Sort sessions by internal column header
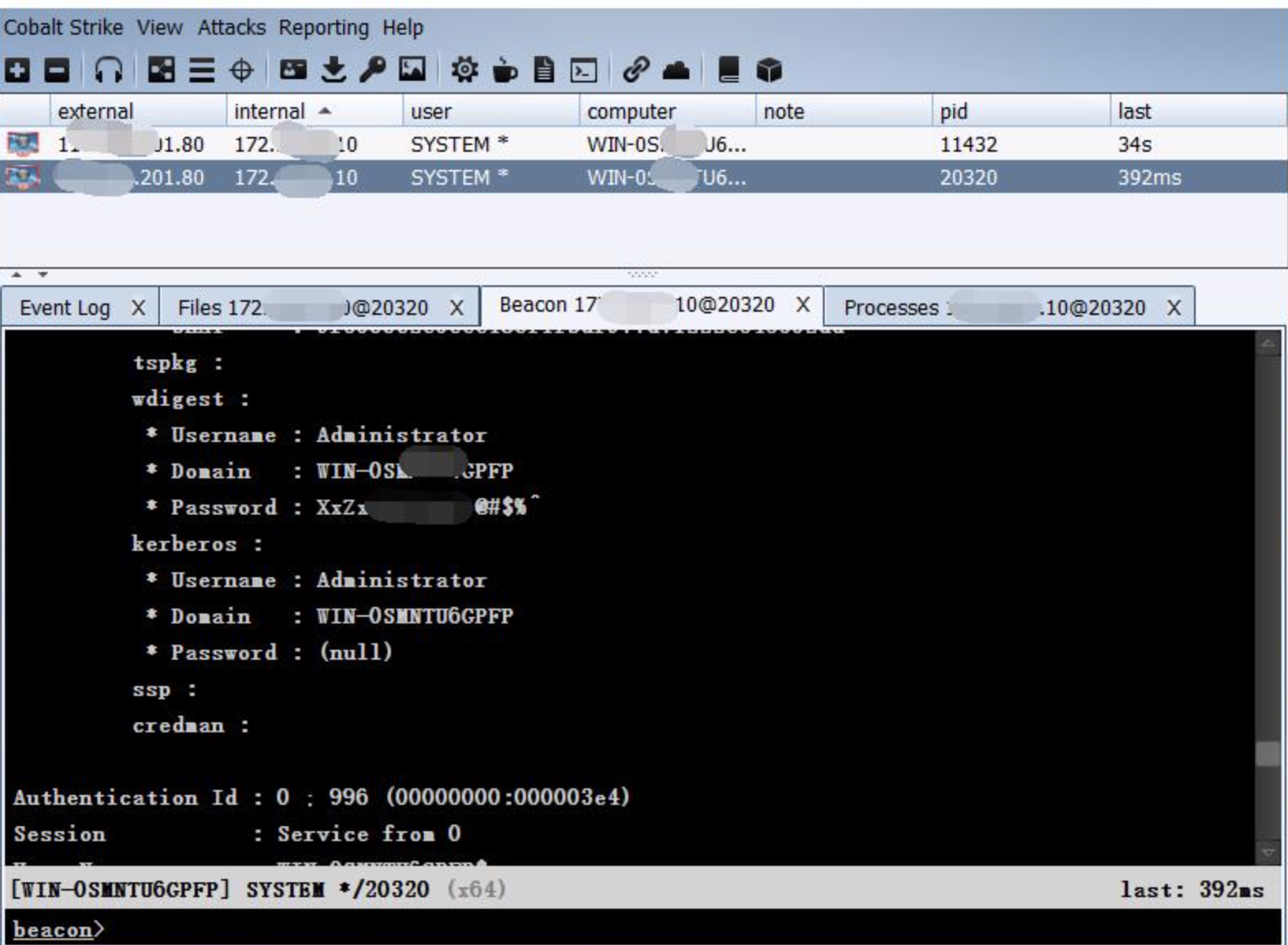 pyautogui.click(x=315, y=110)
